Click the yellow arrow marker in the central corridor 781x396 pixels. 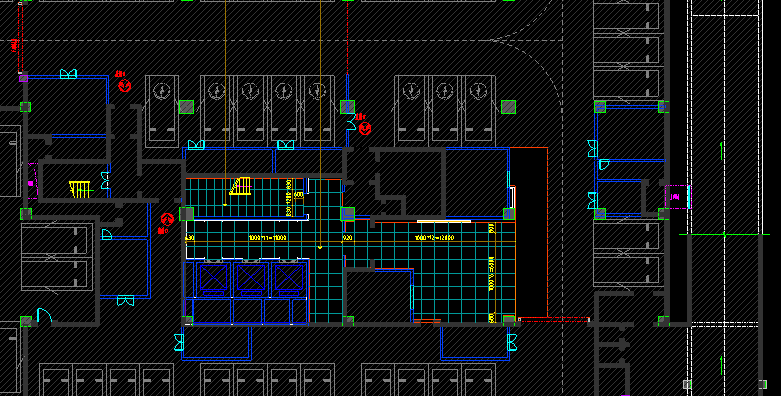320,246
